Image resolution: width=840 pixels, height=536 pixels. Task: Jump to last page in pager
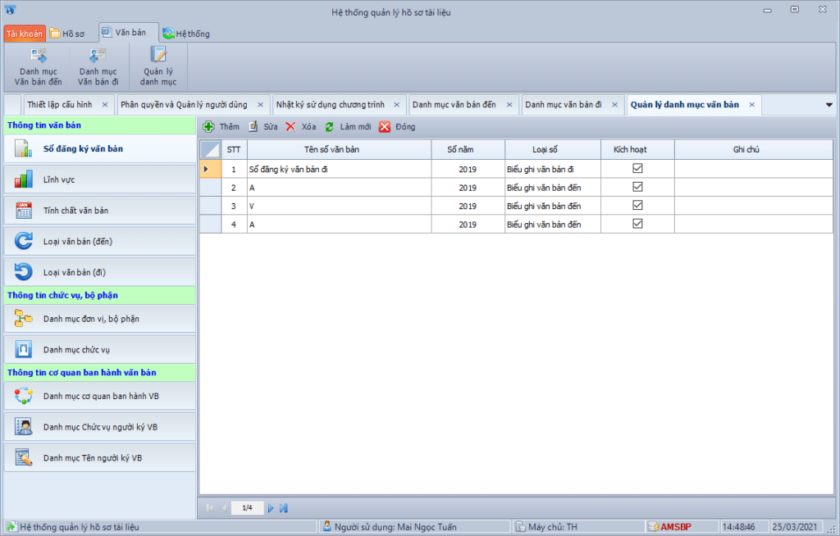point(284,508)
